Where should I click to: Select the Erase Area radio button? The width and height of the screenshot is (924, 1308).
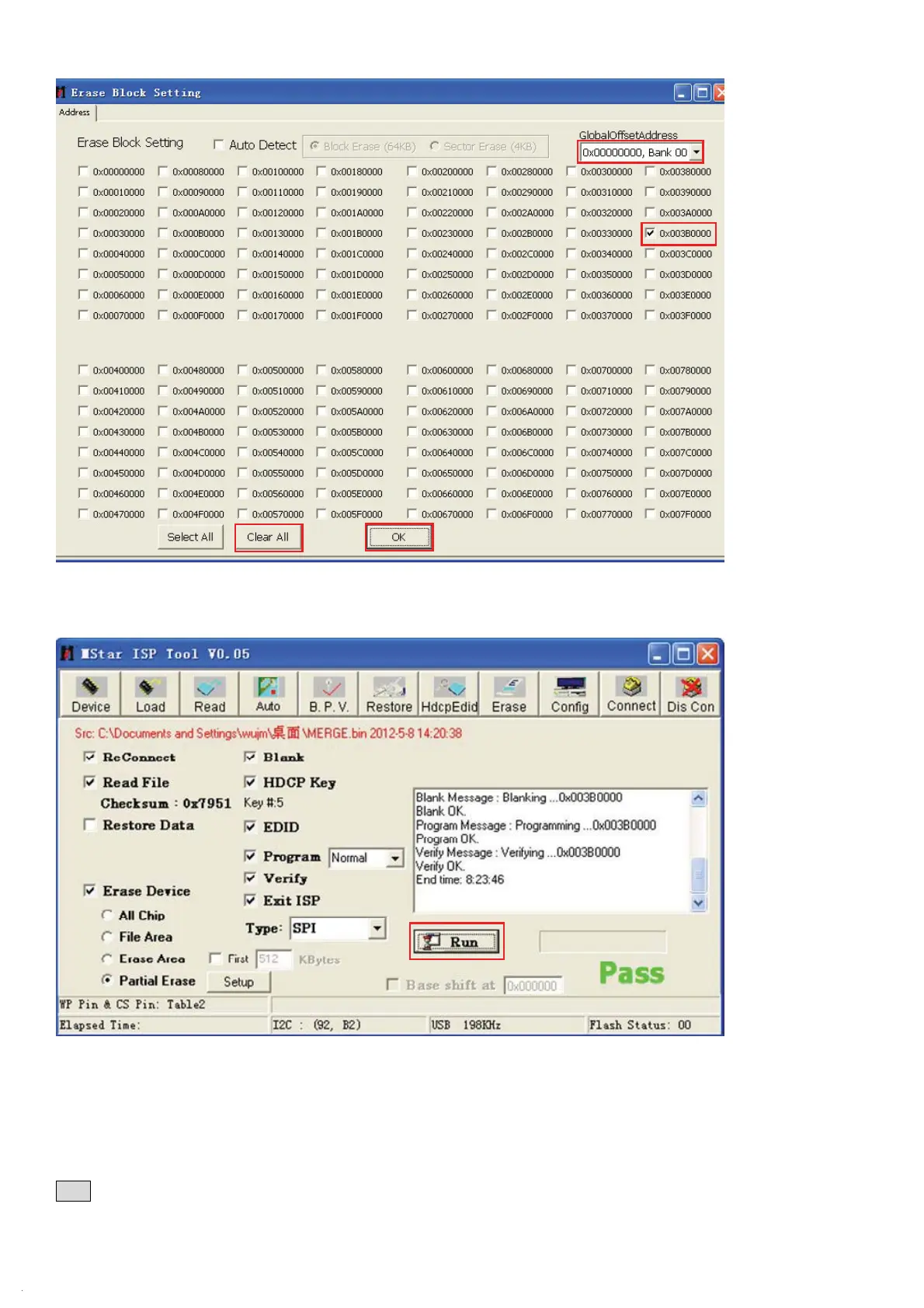(x=107, y=958)
